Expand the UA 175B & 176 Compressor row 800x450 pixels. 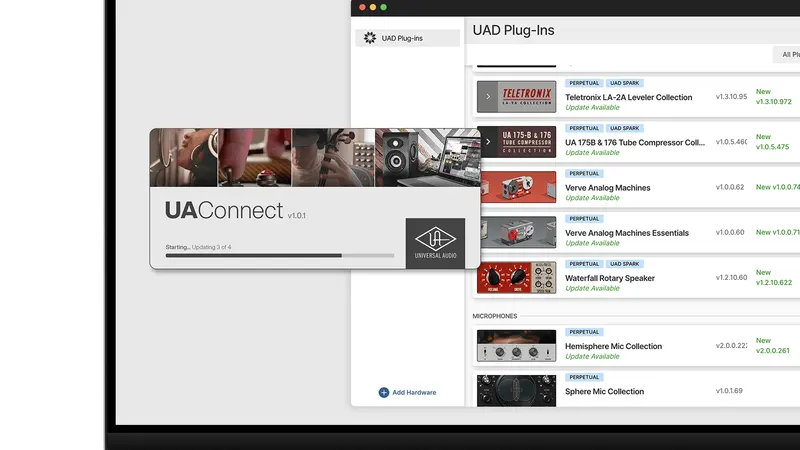[x=488, y=142]
